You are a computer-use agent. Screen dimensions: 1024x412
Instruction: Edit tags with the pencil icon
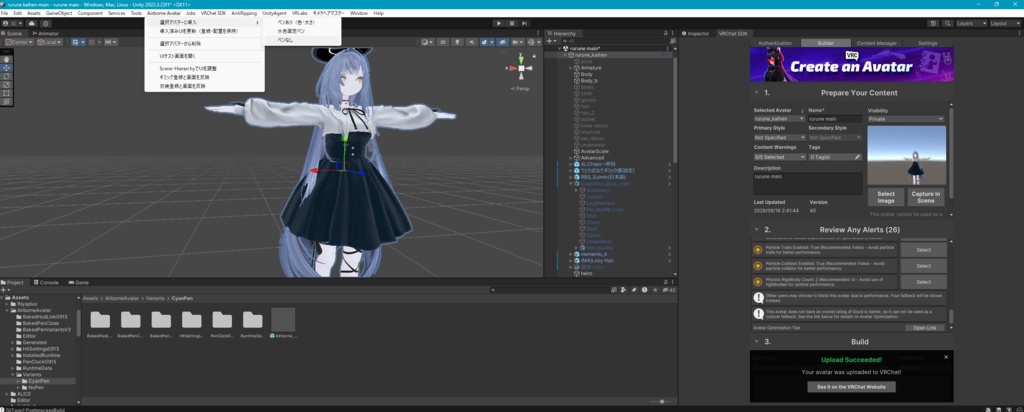coord(858,157)
